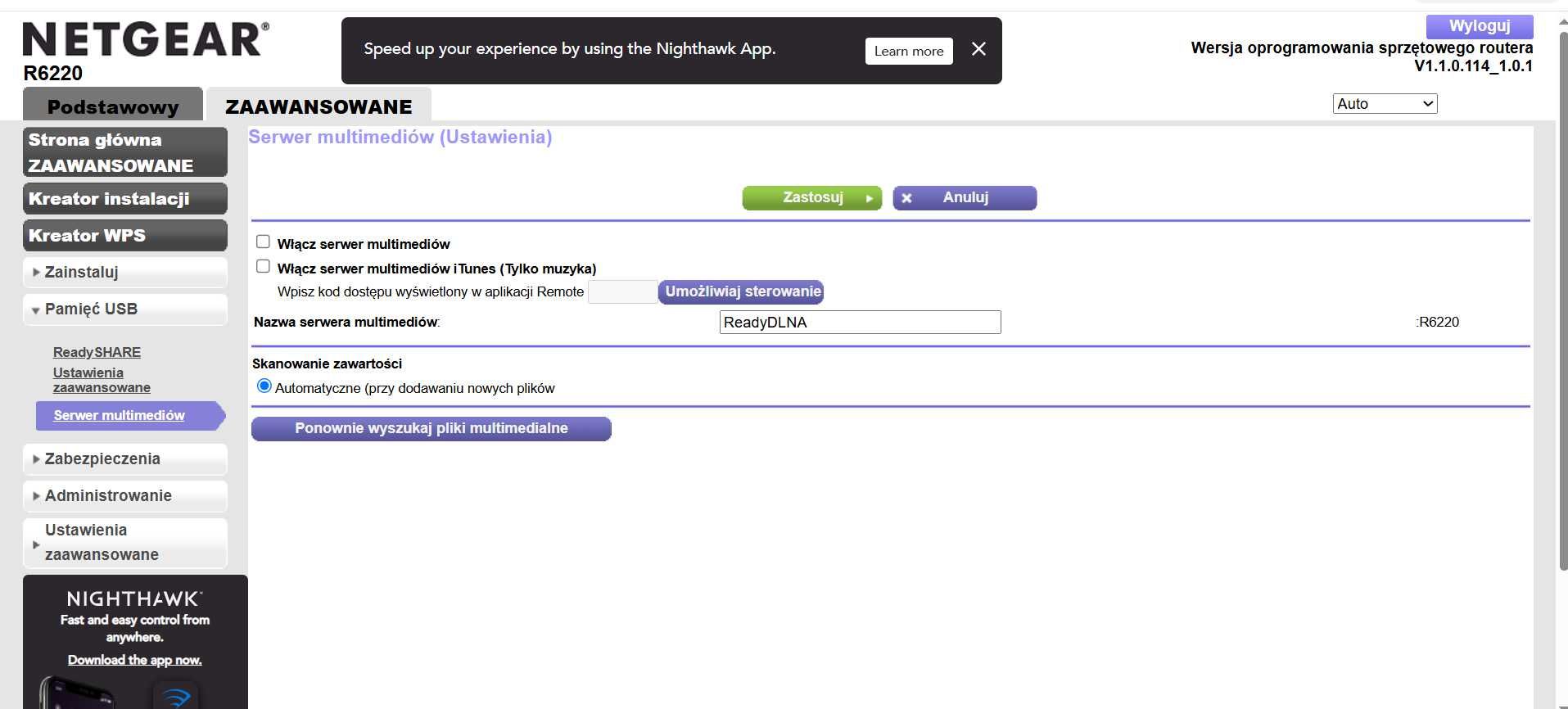Expand the Zainstaluj menu section

click(x=125, y=272)
